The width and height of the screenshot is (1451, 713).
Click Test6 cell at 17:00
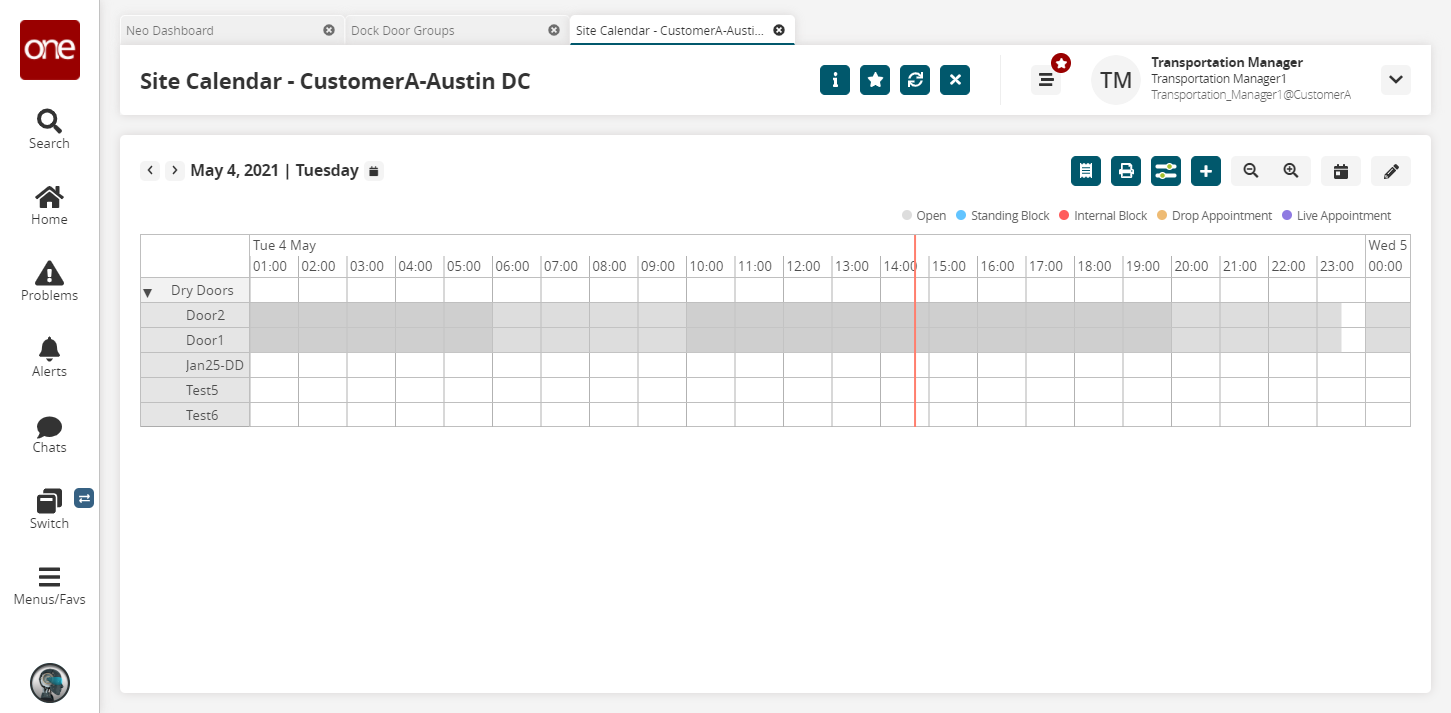[x=1050, y=415]
